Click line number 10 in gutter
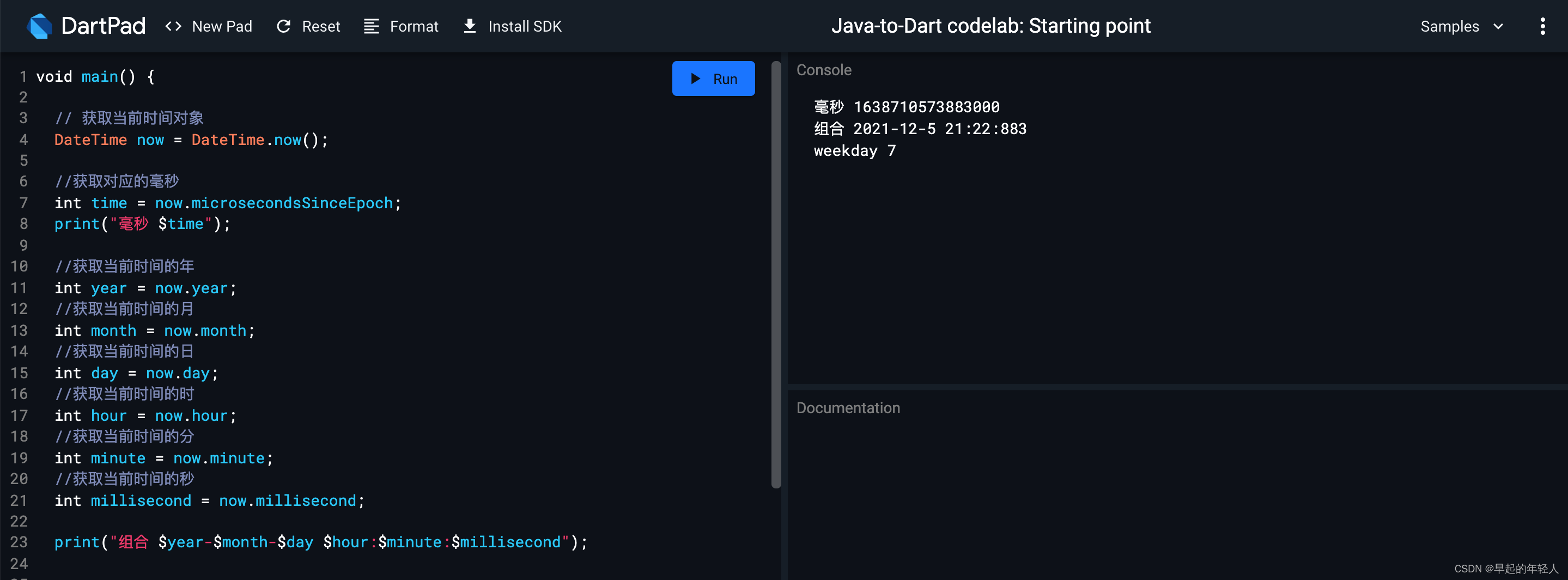This screenshot has height=580, width=1568. (x=19, y=267)
